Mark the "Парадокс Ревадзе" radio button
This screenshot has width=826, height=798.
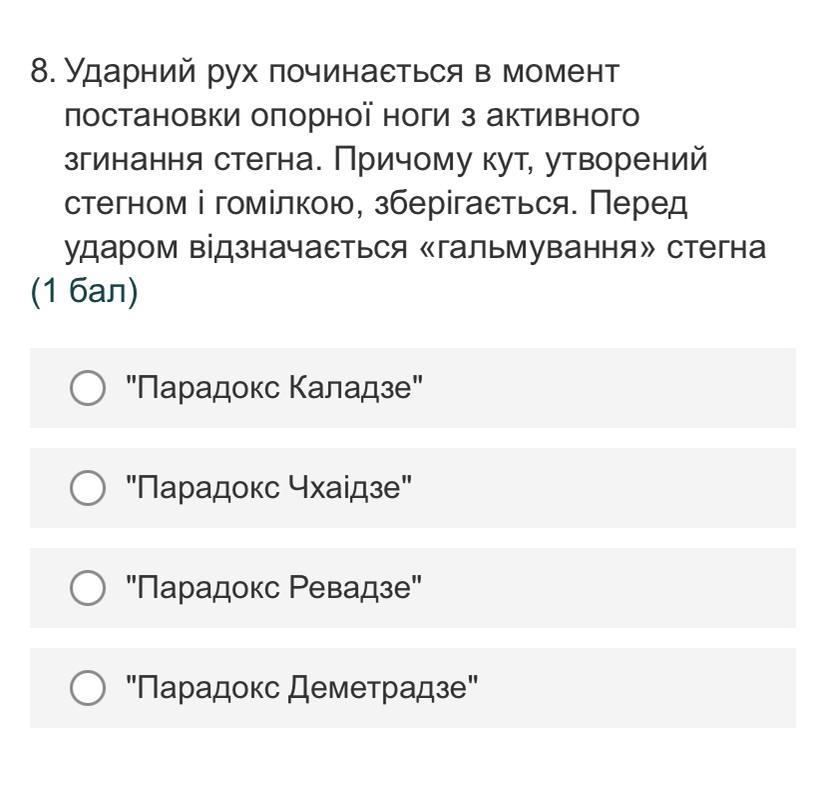87,588
